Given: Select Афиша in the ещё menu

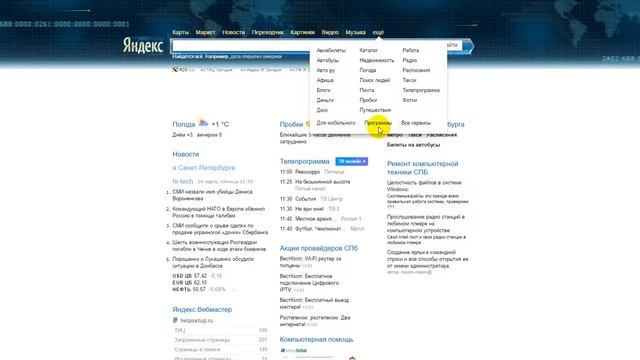Looking at the screenshot, I should coord(325,80).
